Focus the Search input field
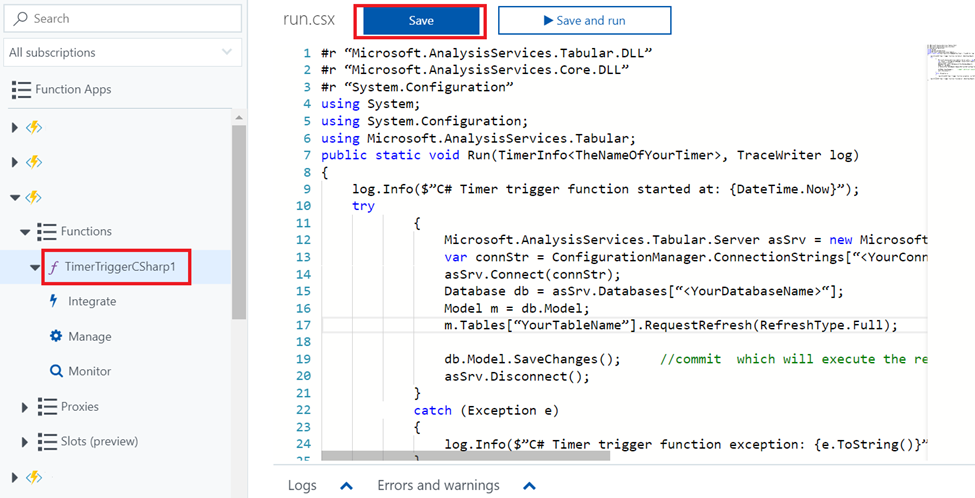Screen dimensions: 975x498 (122, 19)
